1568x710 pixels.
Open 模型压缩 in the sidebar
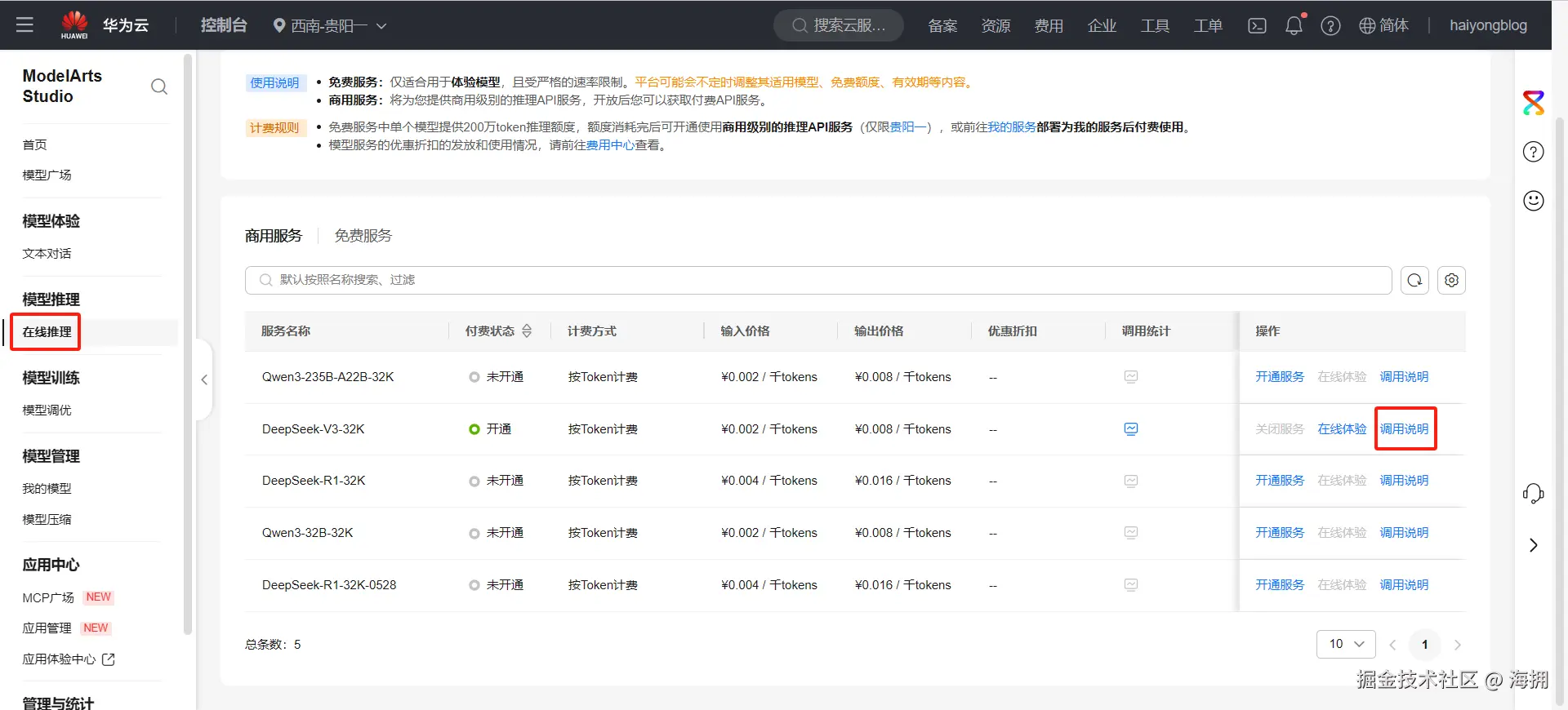pos(47,519)
